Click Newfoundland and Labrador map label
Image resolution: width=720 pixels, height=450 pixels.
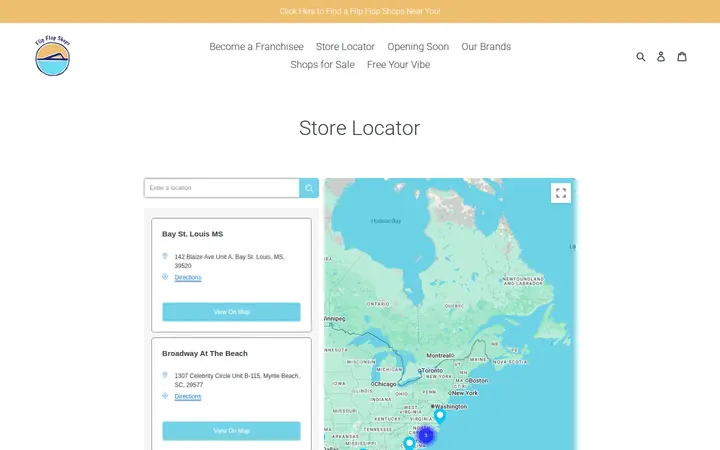(523, 281)
